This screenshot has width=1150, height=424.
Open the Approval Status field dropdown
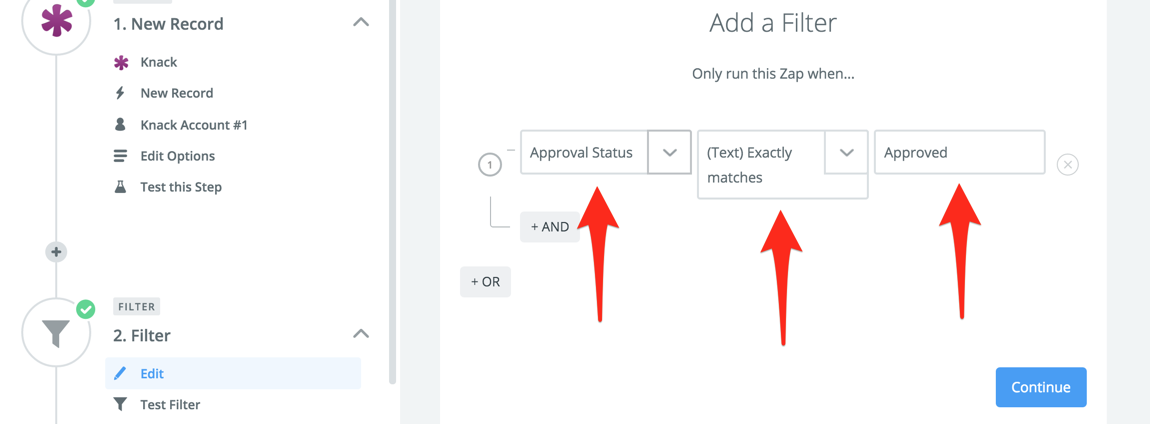(669, 153)
